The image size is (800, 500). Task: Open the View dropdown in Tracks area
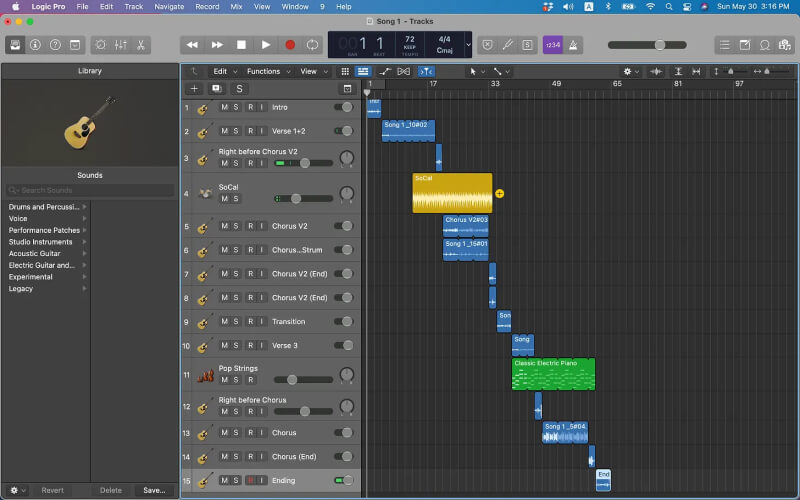point(313,71)
